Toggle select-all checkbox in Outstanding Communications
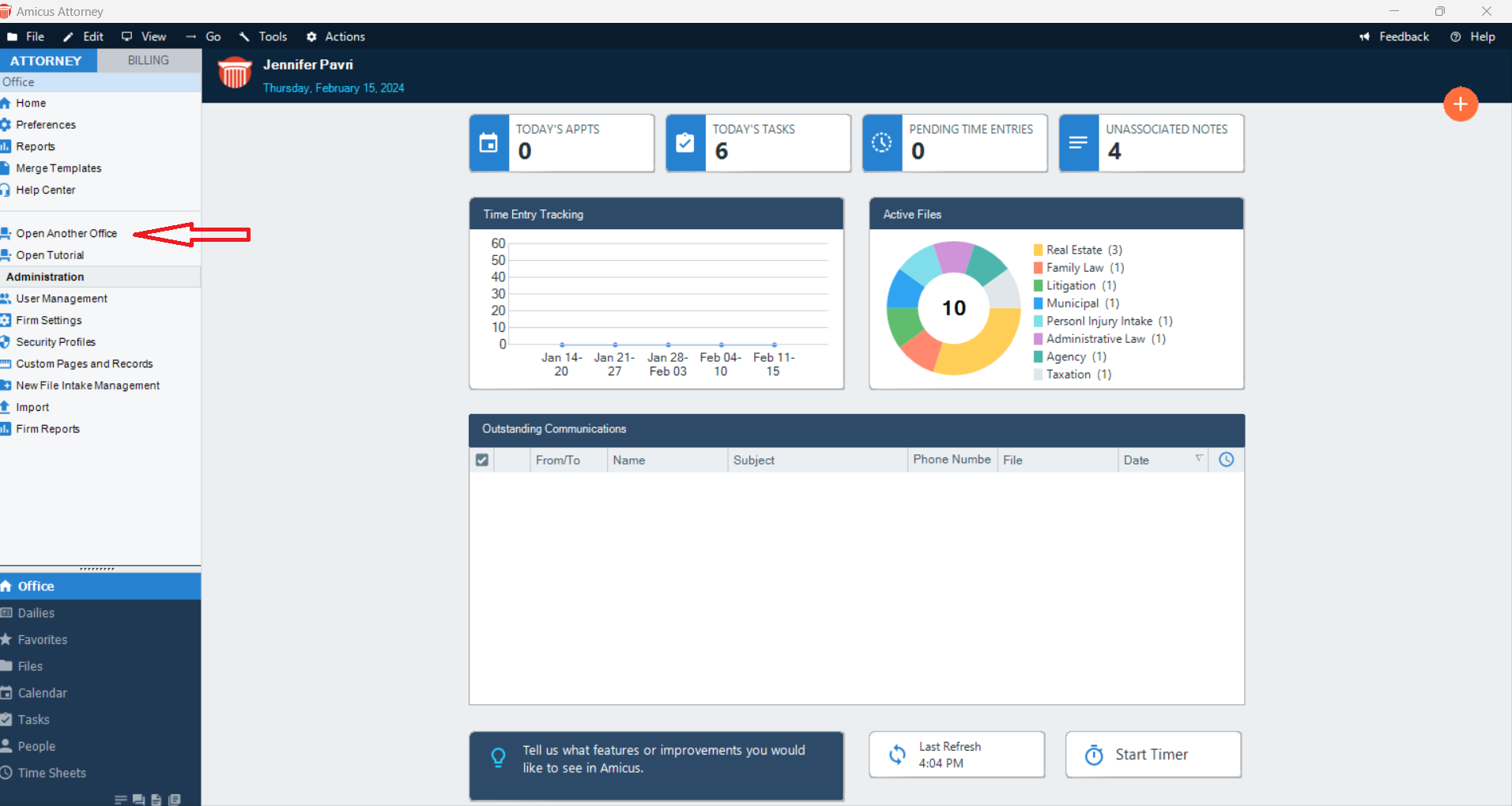 (x=482, y=460)
